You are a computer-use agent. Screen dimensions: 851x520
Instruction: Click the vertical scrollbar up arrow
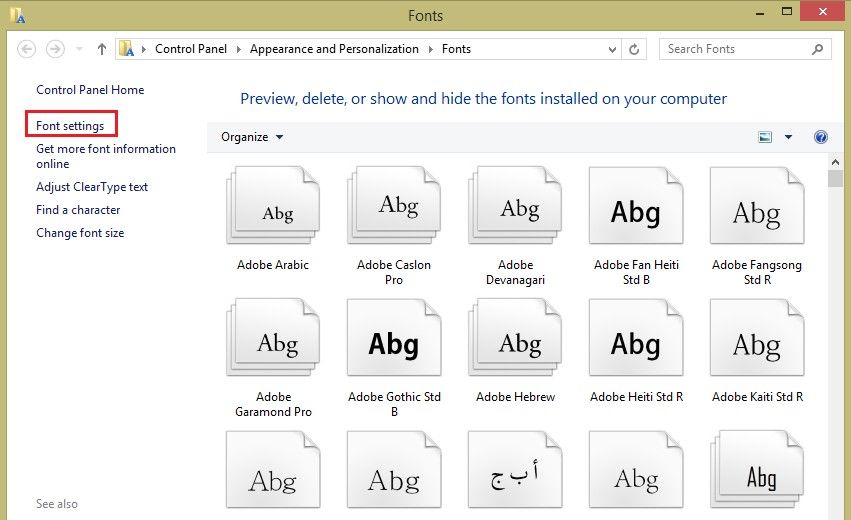tap(836, 160)
